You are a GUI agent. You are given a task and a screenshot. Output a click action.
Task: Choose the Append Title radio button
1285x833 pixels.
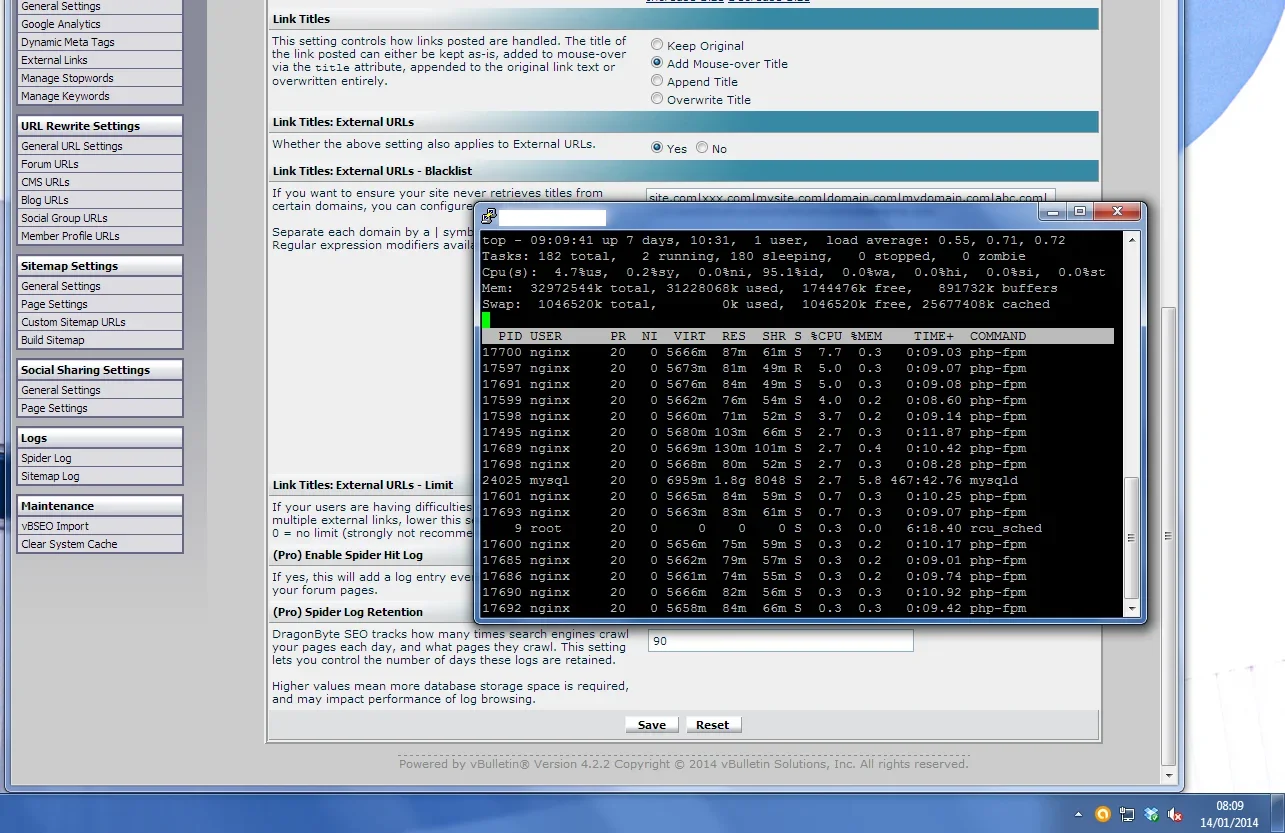657,81
